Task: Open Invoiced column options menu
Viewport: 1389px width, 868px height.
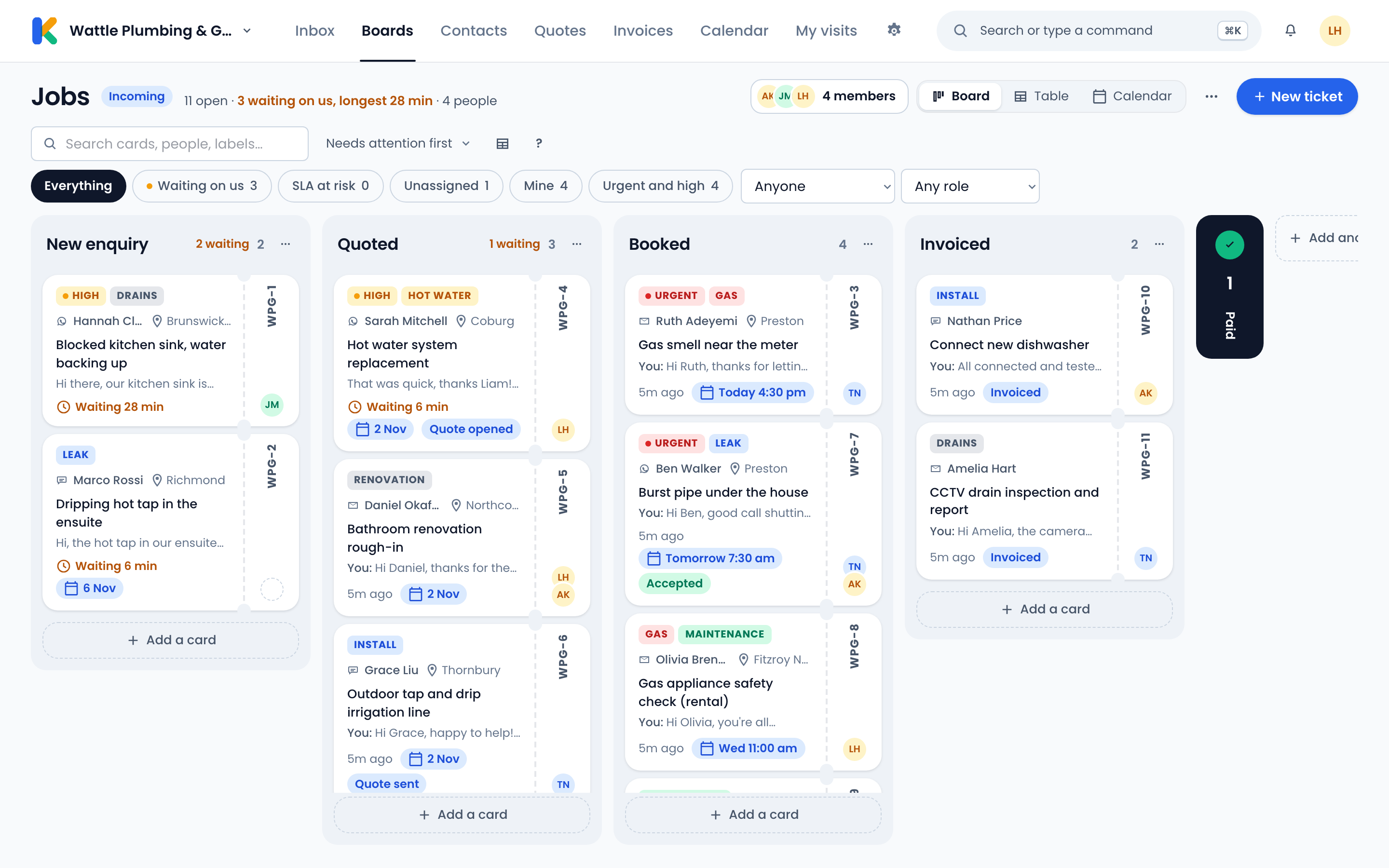Action: coord(1159,244)
